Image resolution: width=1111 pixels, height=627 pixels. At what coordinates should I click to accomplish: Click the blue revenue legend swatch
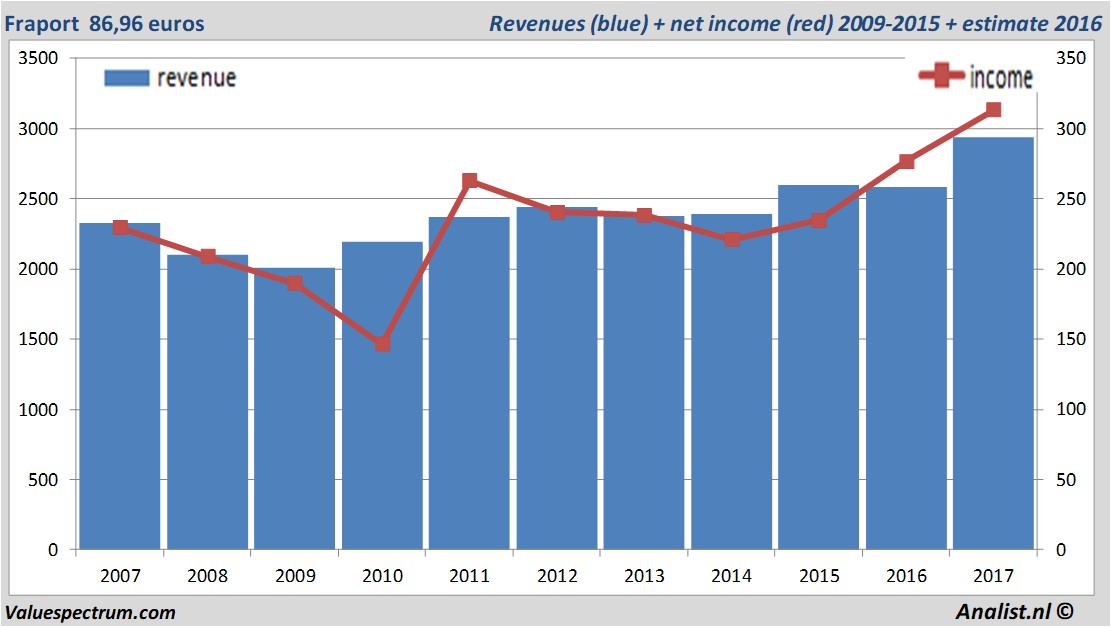[x=127, y=78]
